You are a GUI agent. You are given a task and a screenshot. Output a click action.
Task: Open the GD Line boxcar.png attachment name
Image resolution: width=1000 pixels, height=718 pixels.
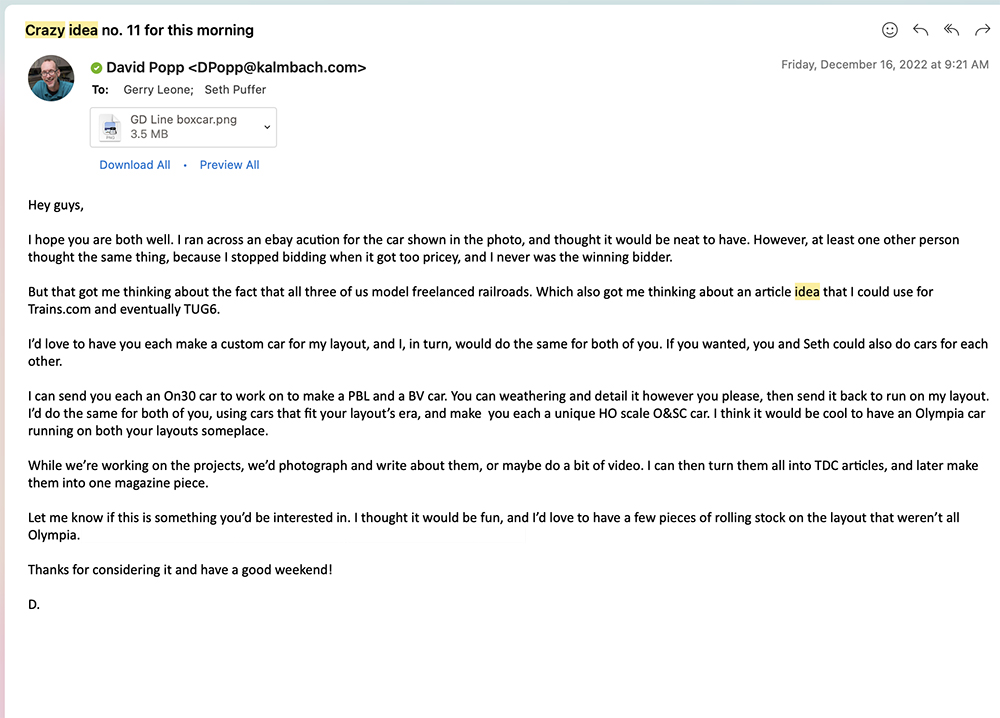click(183, 120)
